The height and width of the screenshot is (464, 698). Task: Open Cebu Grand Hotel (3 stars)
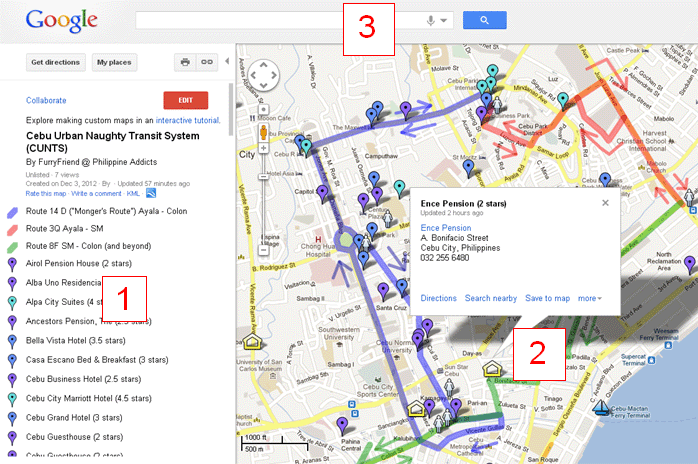[74, 418]
